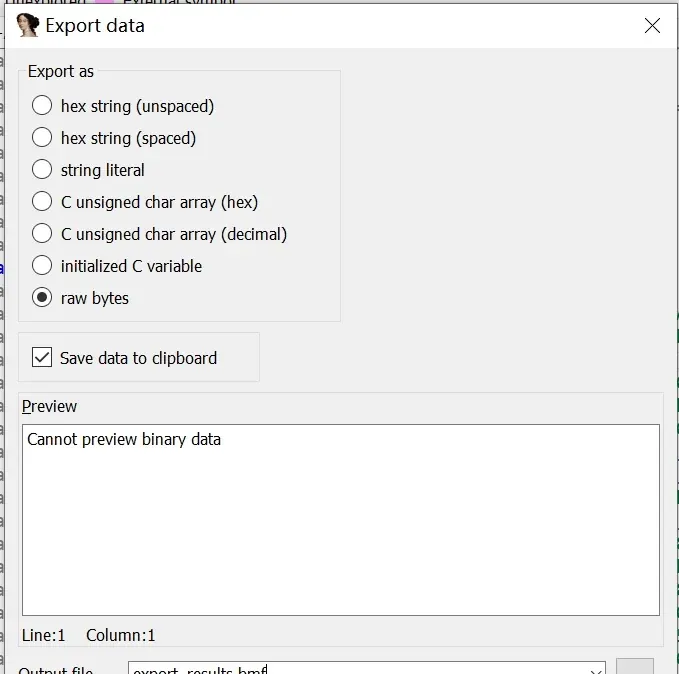
Task: Click the 'Export as' group label
Action: (x=61, y=71)
